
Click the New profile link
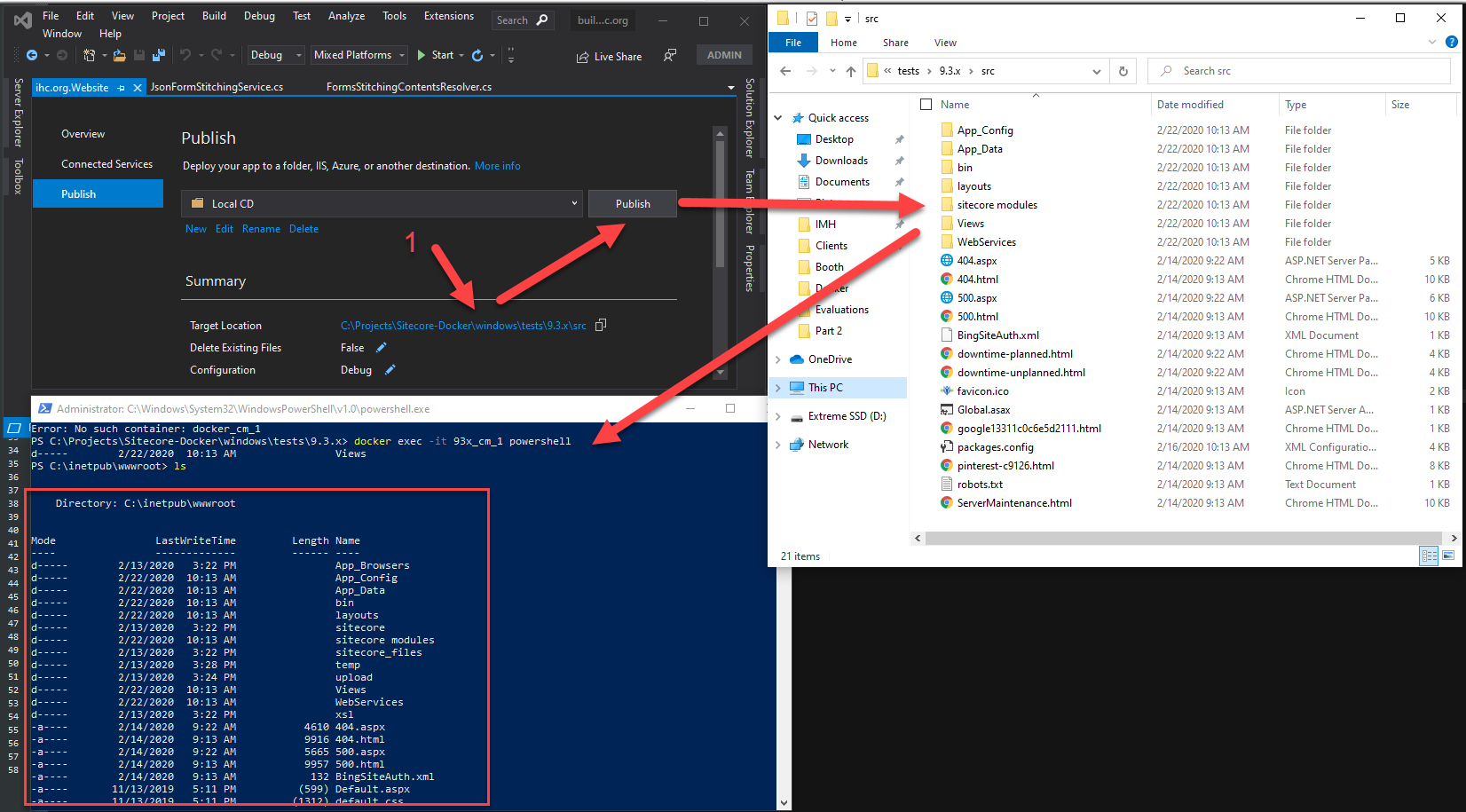click(196, 229)
